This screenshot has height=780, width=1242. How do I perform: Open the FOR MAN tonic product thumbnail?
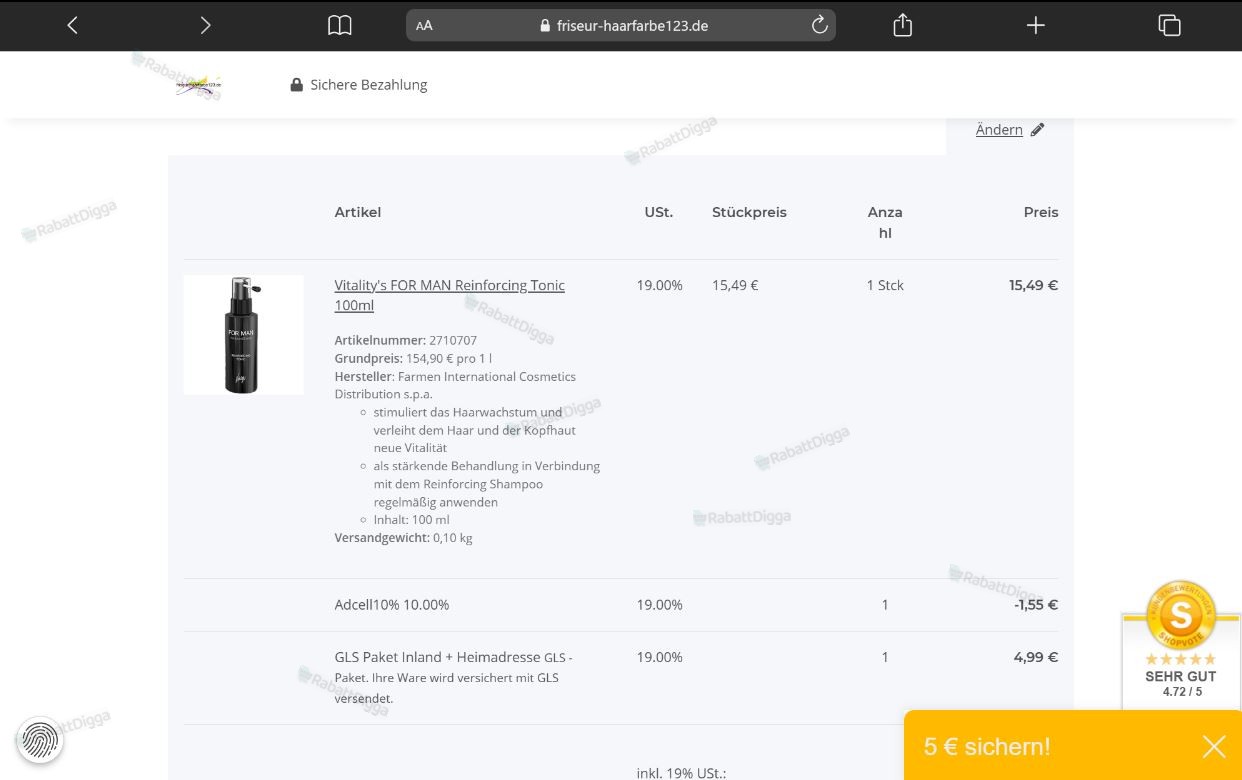click(x=243, y=335)
